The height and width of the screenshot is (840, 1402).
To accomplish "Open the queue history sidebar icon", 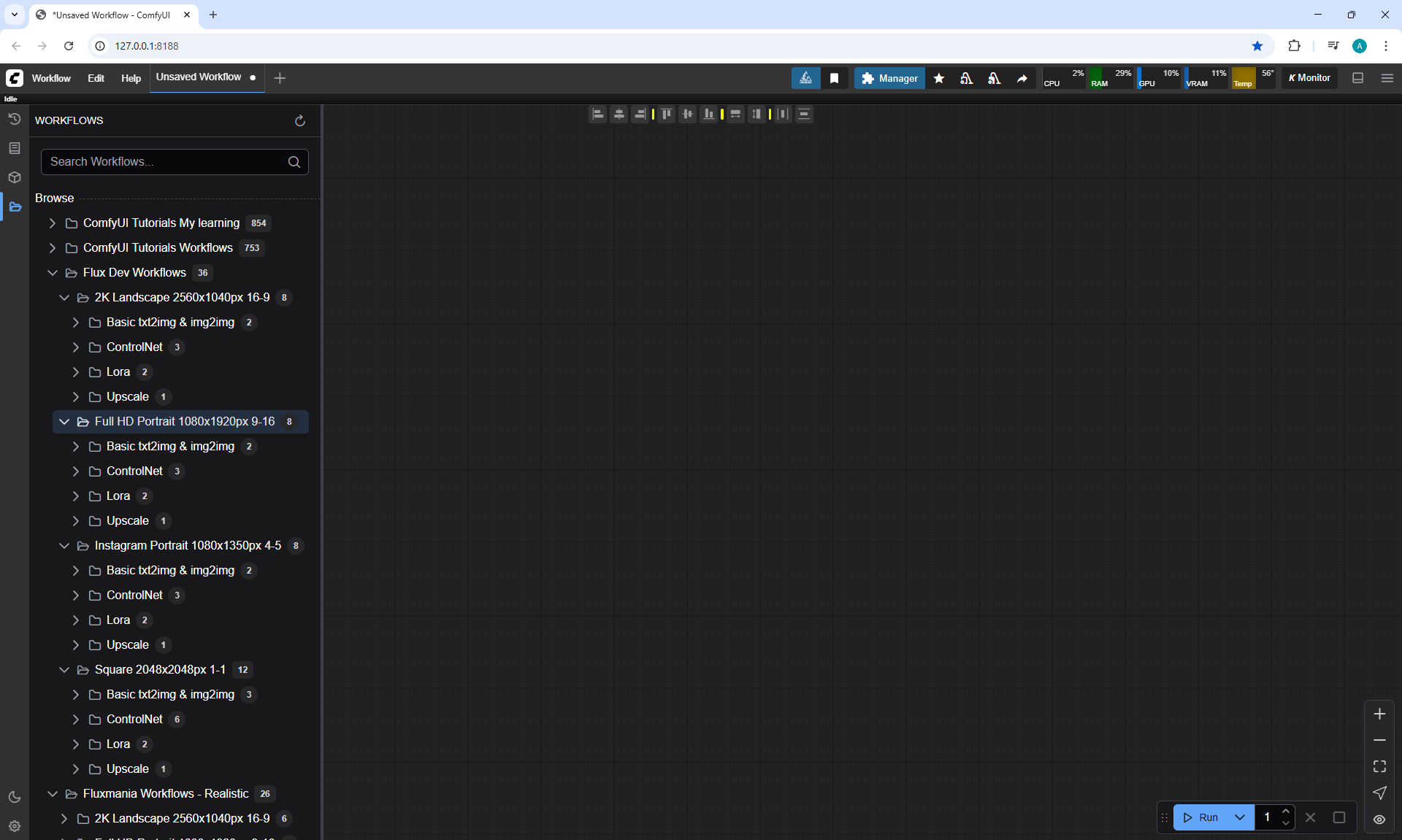I will point(15,119).
